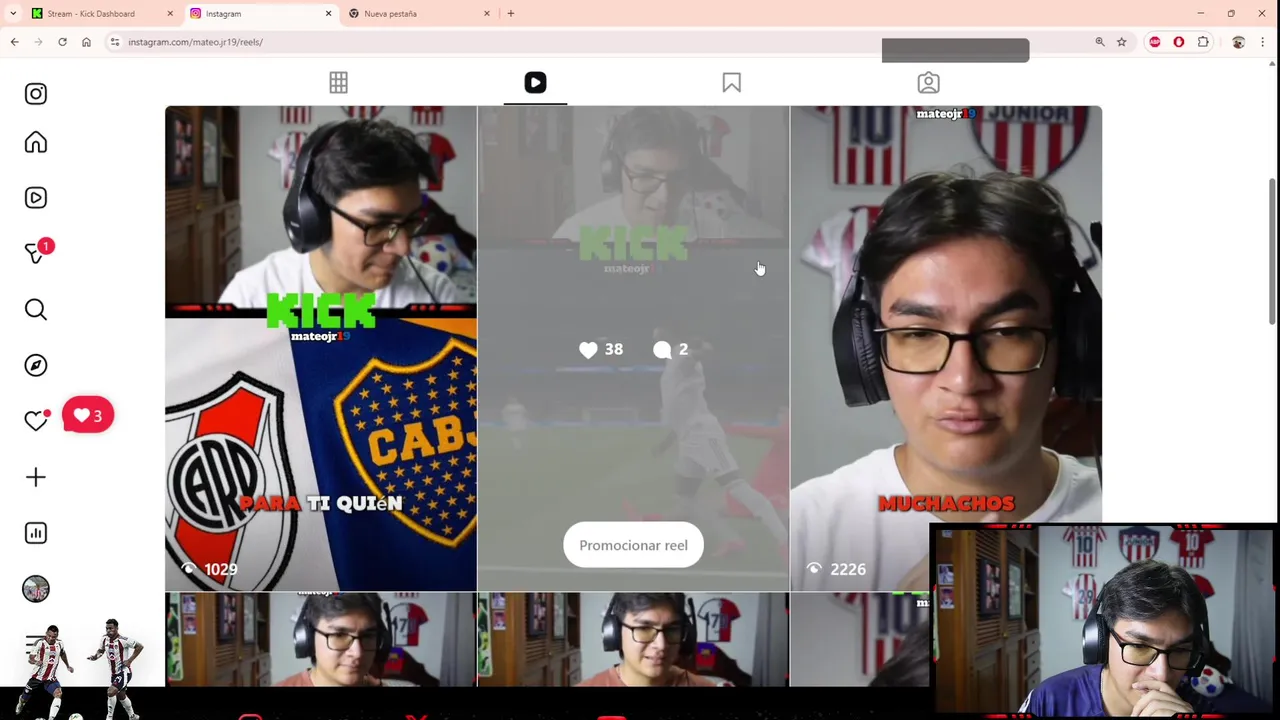The image size is (1280, 720).
Task: Switch to the Nueva pestaña tab
Action: pos(418,14)
